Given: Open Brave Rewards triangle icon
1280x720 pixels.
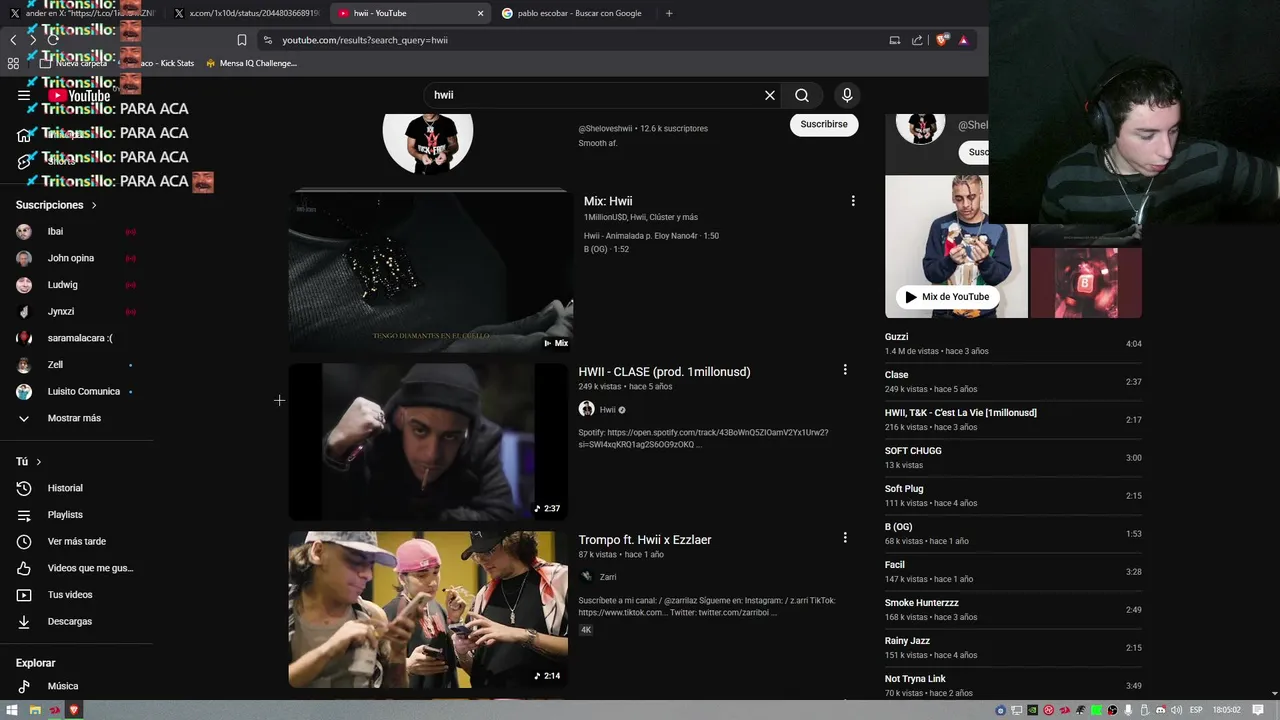Looking at the screenshot, I should pyautogui.click(x=963, y=40).
